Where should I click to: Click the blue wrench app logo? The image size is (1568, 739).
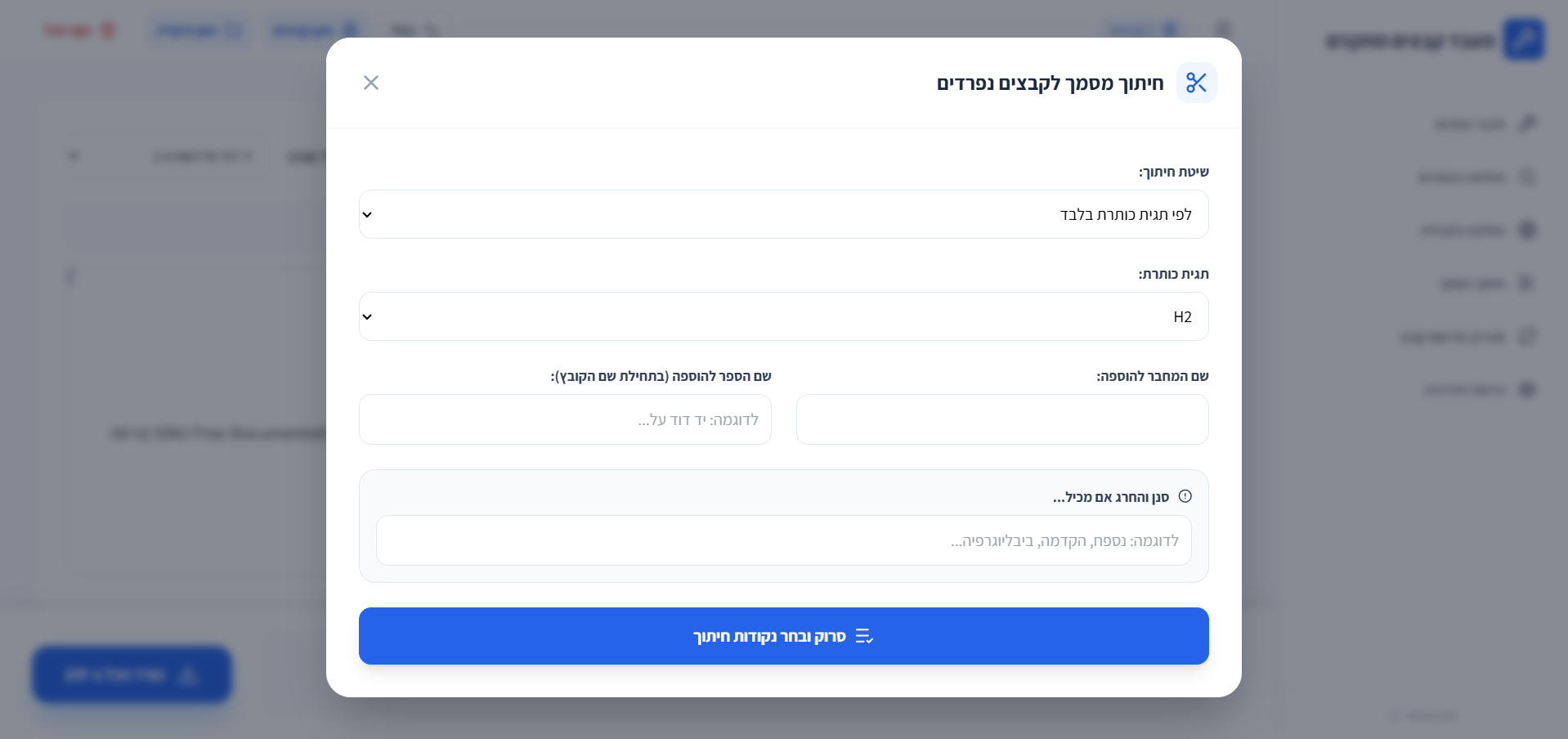[x=1524, y=39]
